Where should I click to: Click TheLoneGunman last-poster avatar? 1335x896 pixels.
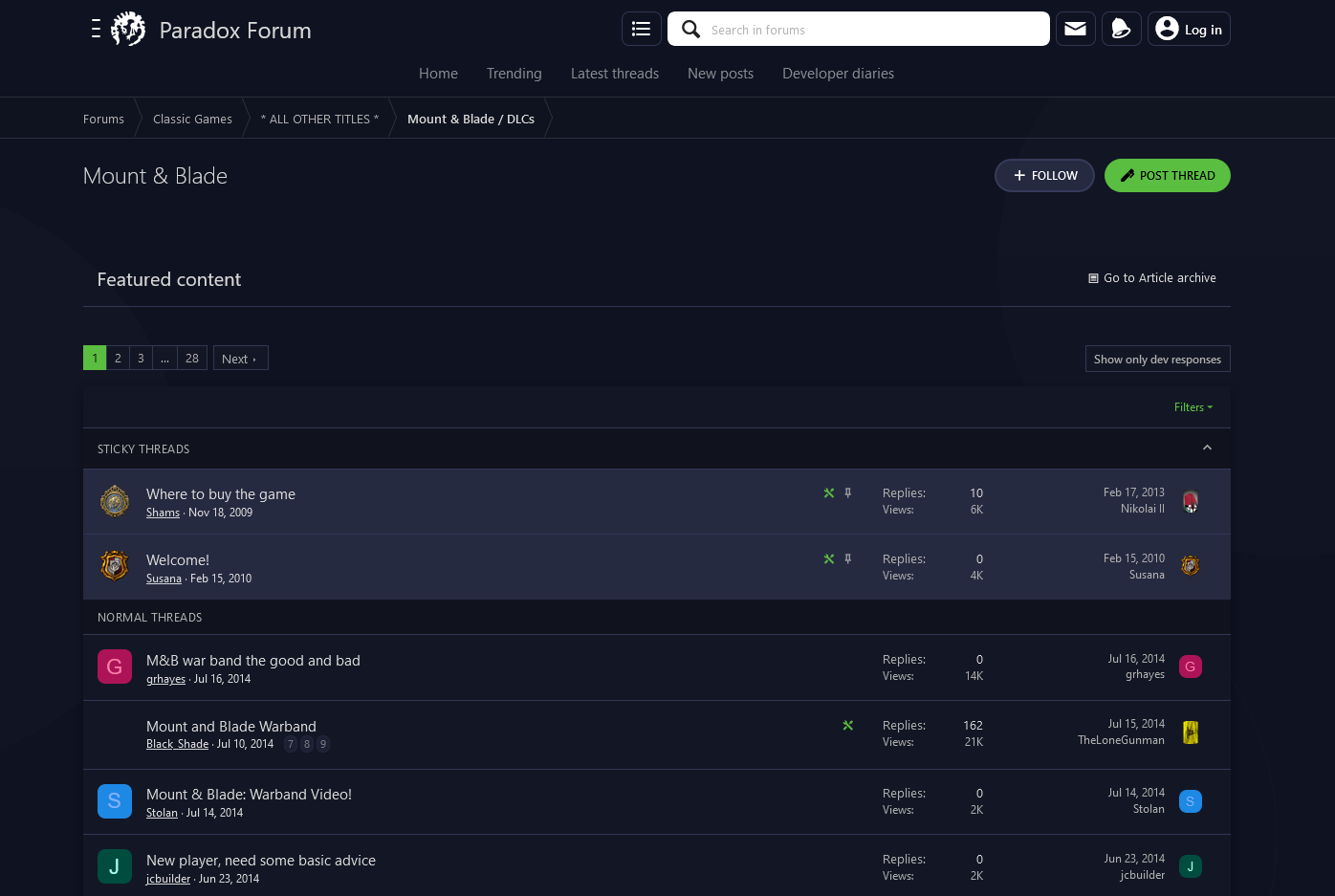(x=1191, y=732)
